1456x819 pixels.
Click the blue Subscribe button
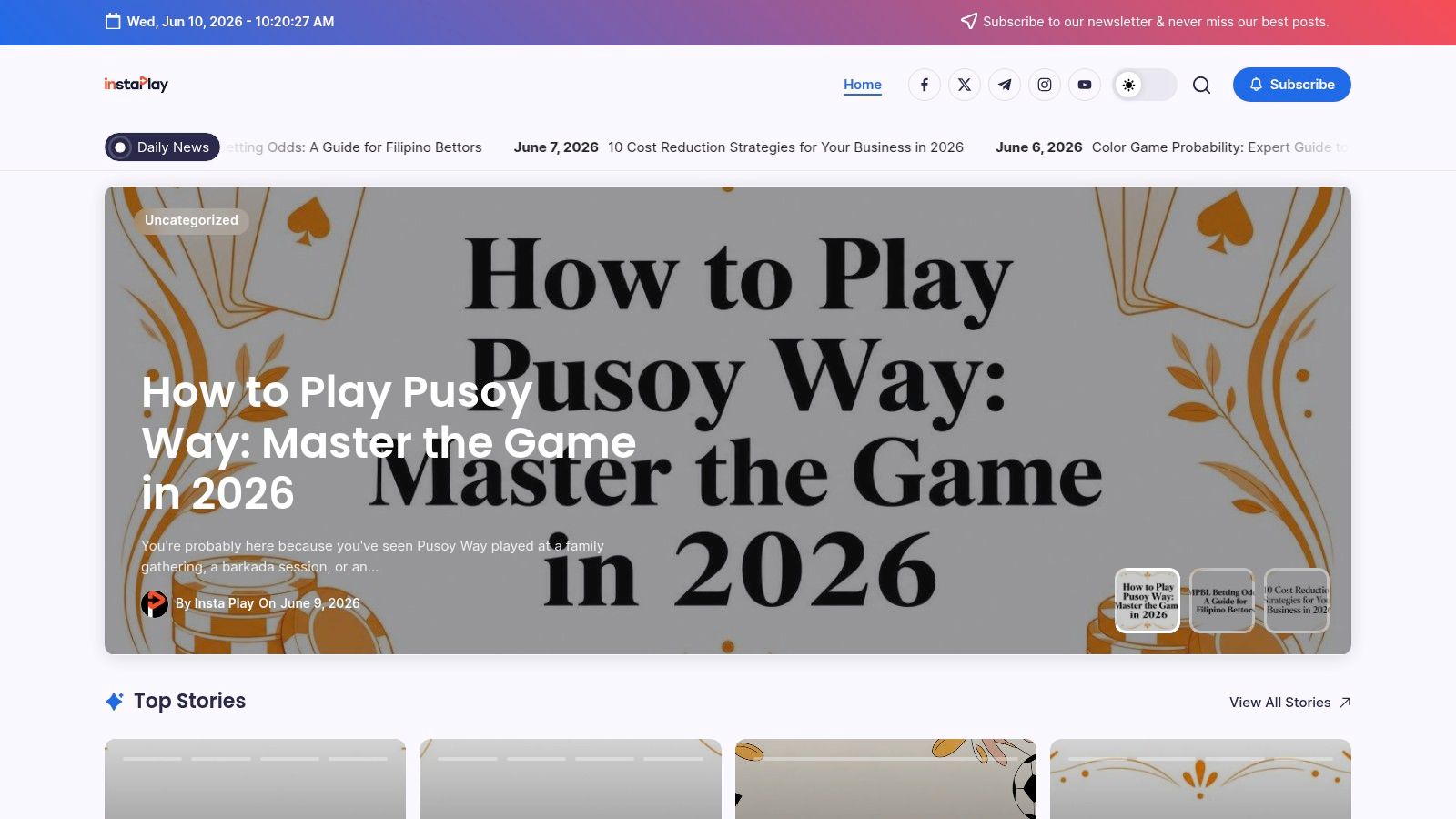1291,85
